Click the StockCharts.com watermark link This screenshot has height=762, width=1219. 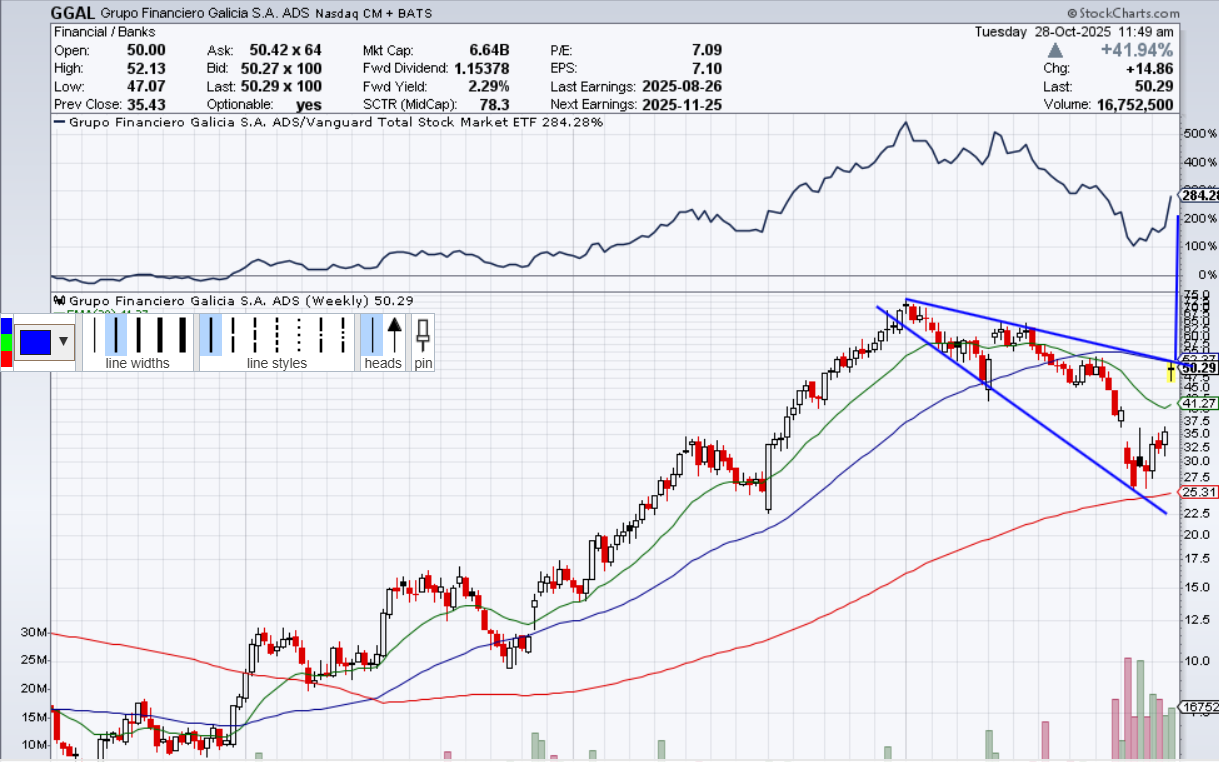pyautogui.click(x=1122, y=13)
